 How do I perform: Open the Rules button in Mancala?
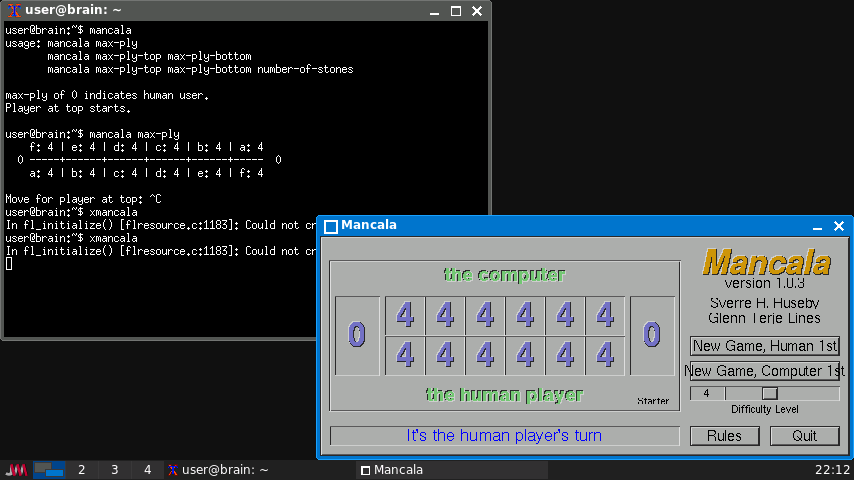pos(724,436)
